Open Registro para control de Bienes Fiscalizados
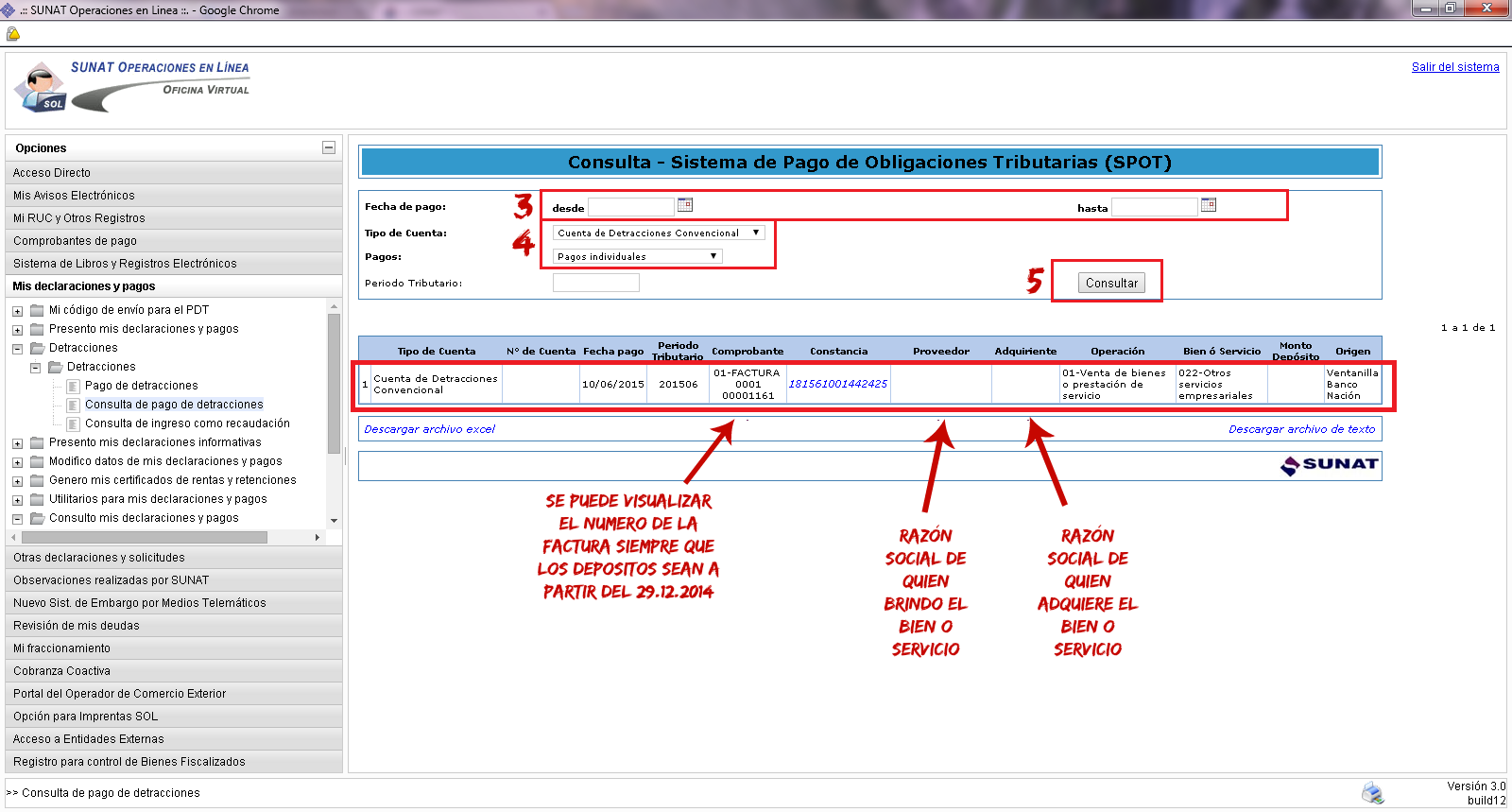The width and height of the screenshot is (1512, 812). pos(174,762)
